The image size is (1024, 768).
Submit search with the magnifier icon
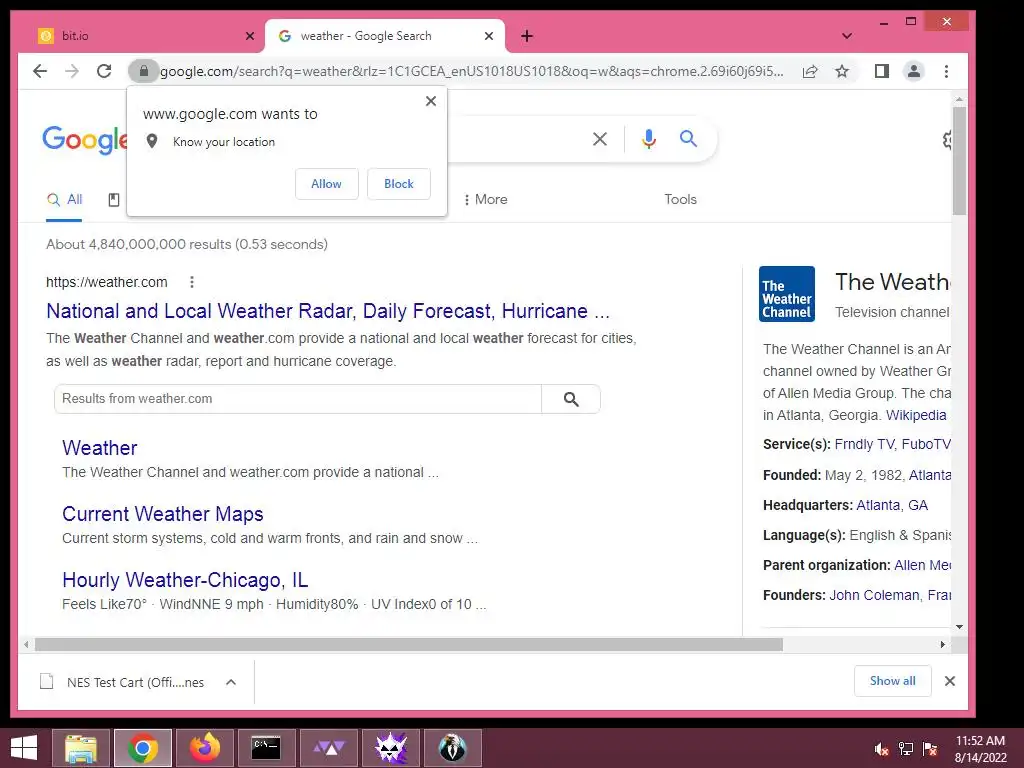coord(688,138)
